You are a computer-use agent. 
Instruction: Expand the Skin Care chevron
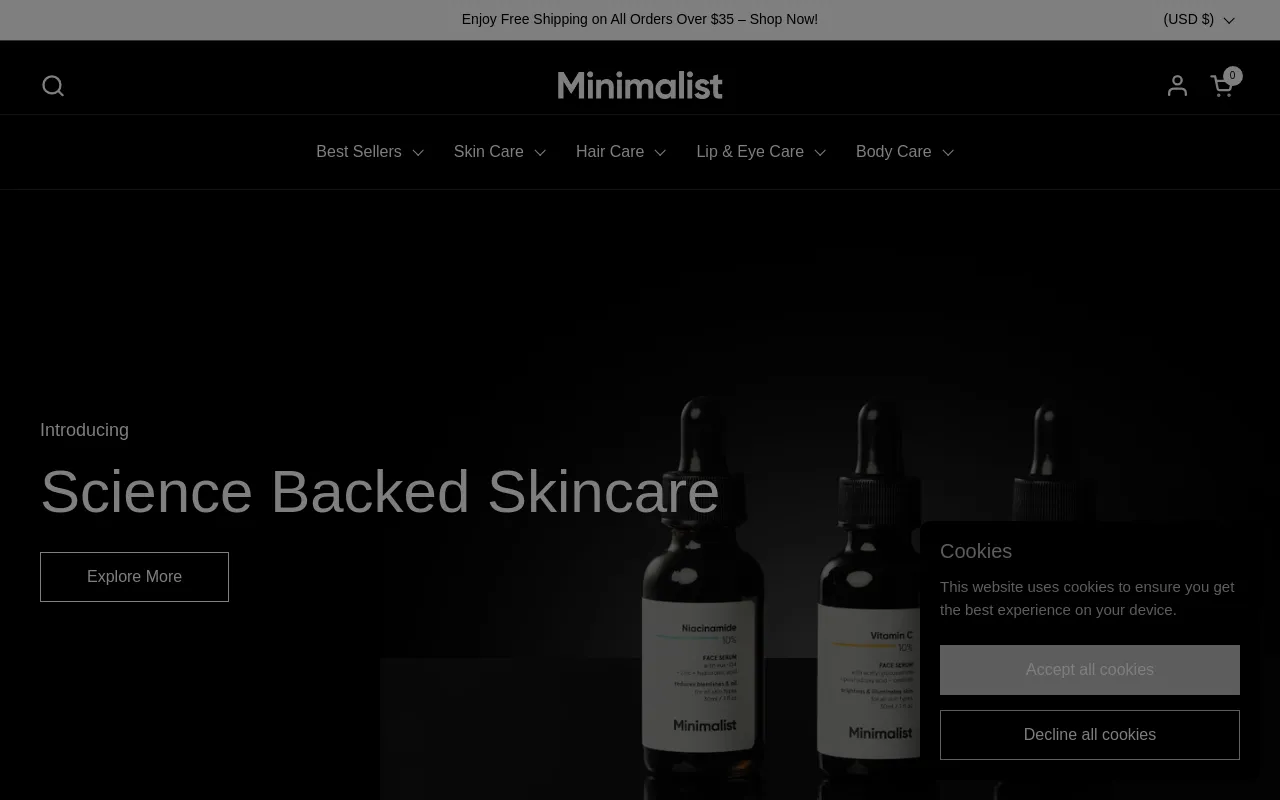[540, 153]
